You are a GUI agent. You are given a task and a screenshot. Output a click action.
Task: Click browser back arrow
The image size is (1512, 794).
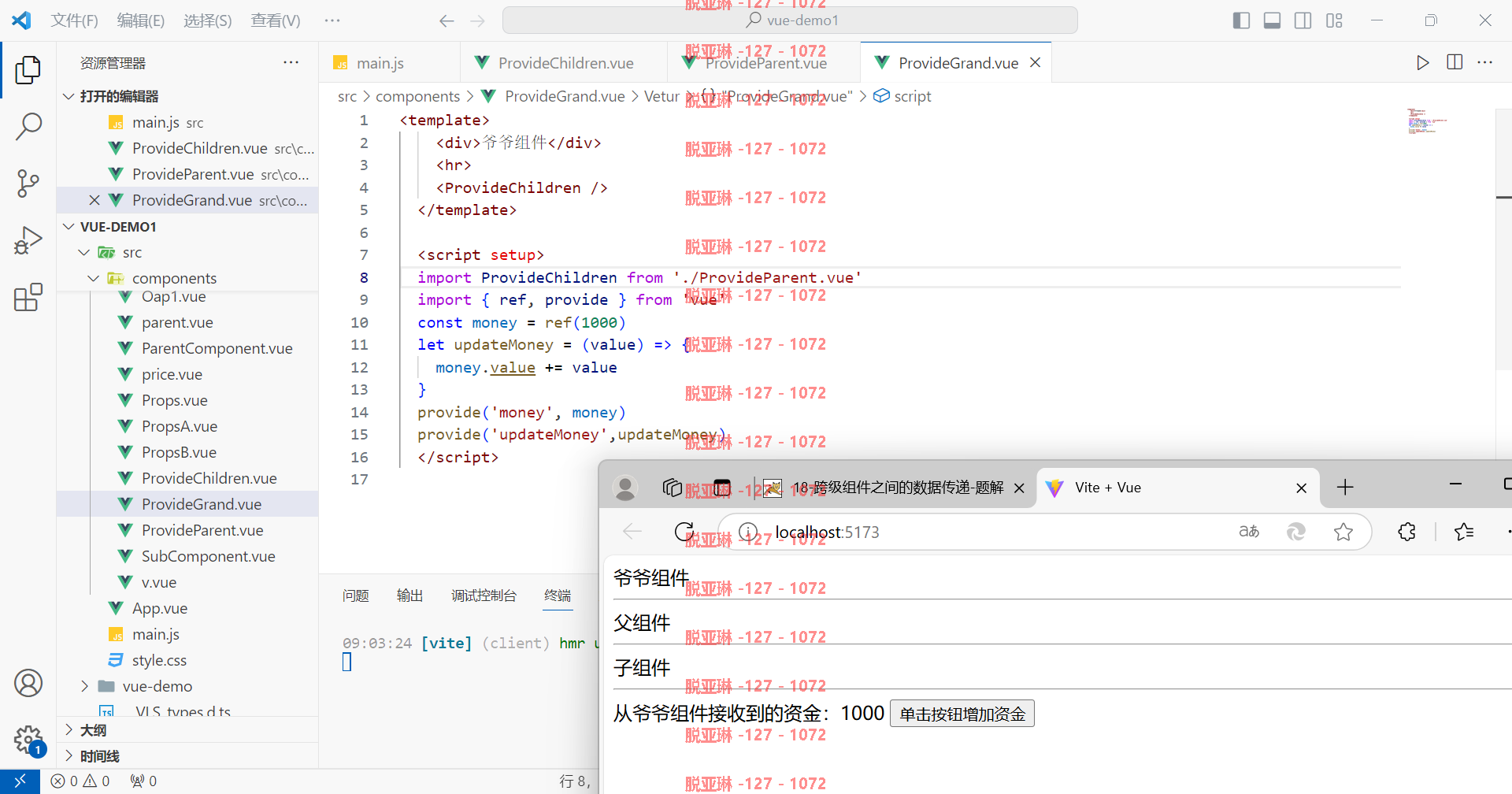point(632,532)
